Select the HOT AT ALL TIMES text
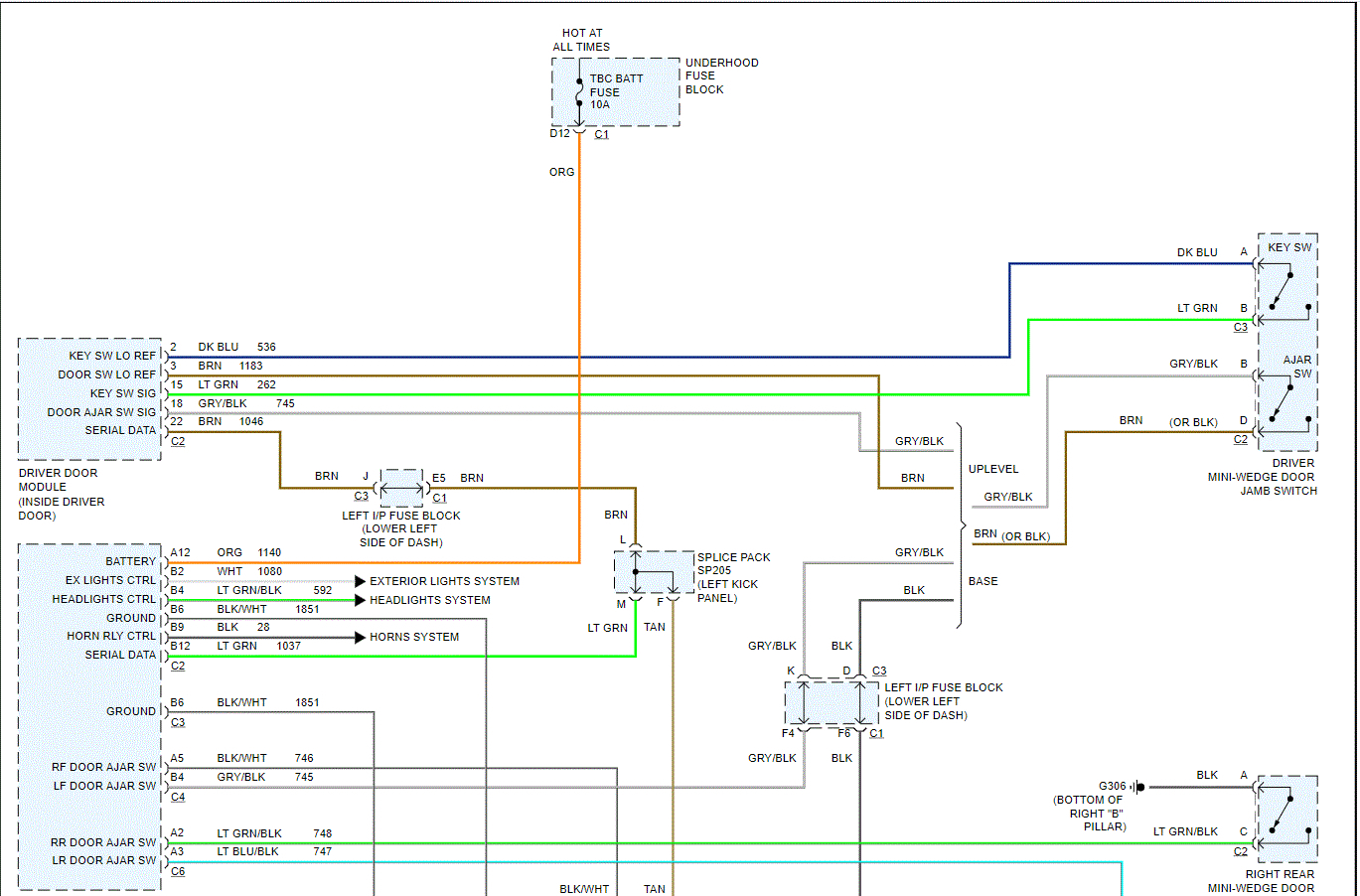The width and height of the screenshot is (1360, 896). click(x=581, y=40)
